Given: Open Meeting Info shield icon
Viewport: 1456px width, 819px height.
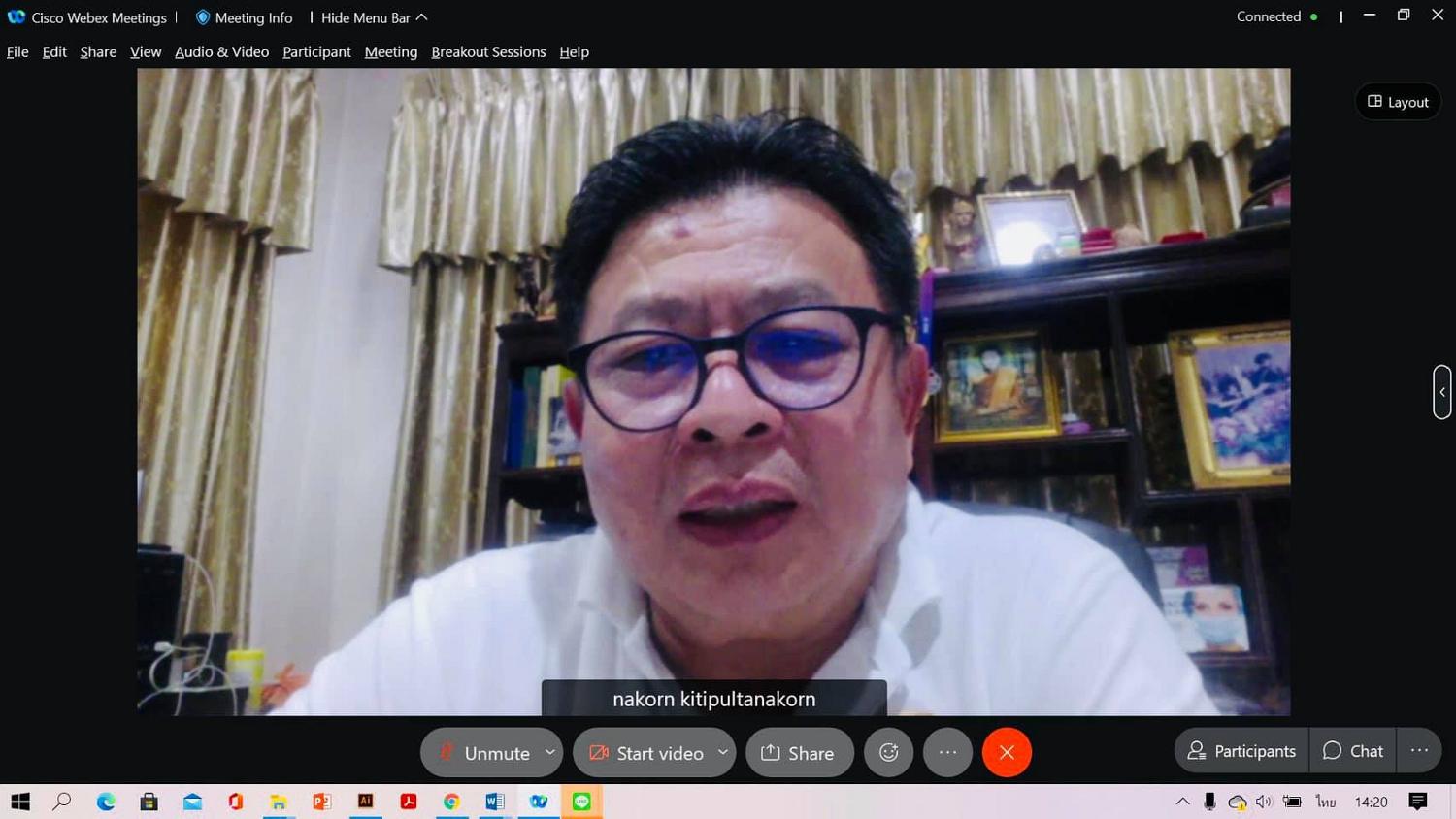Looking at the screenshot, I should click(x=202, y=17).
